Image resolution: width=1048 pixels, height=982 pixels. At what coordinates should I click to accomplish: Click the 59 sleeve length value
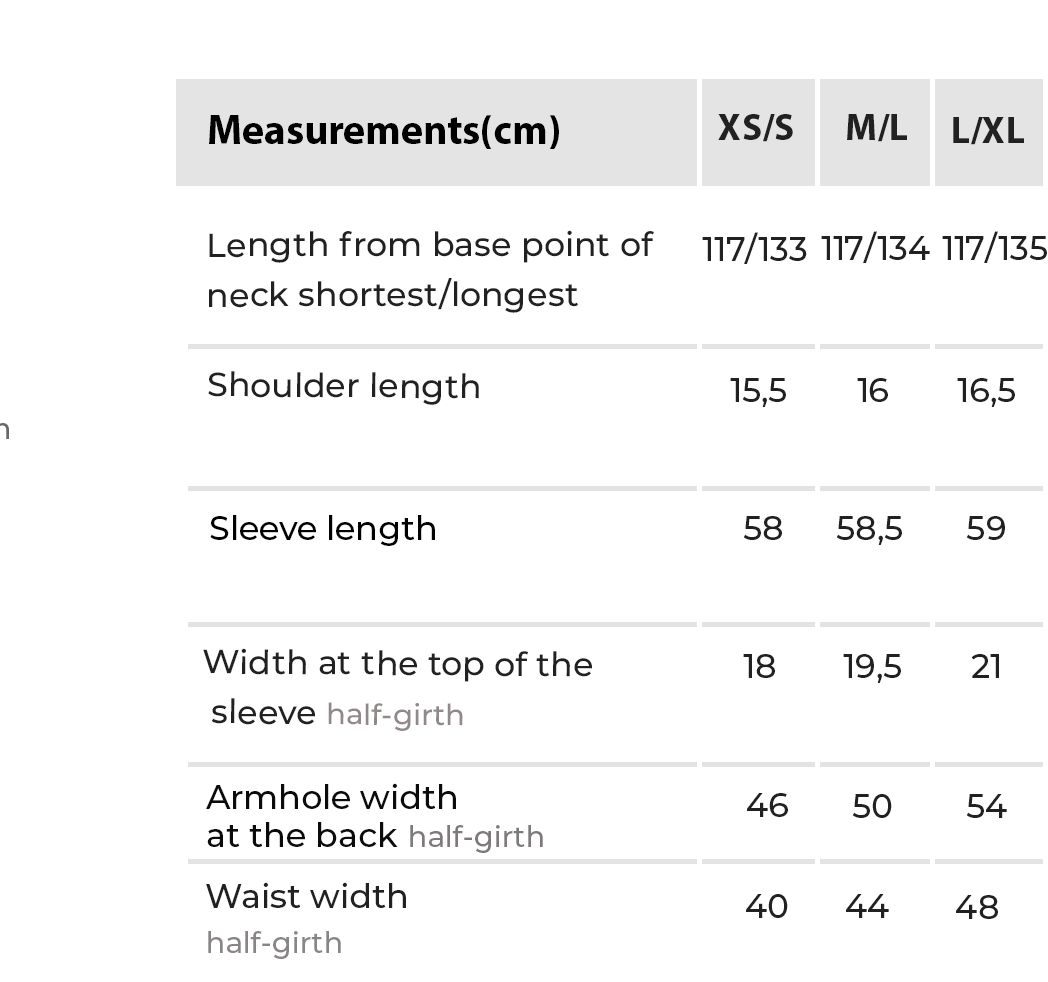986,529
